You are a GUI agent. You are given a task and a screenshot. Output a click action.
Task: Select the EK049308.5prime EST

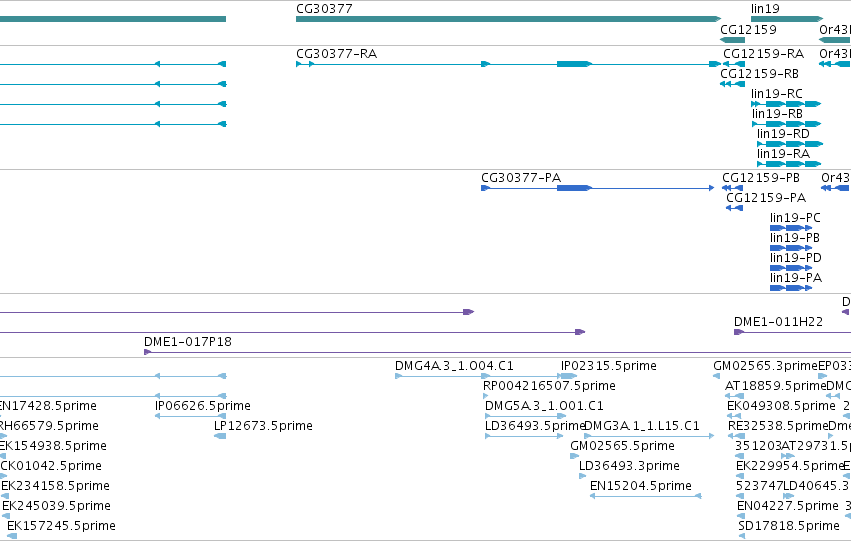734,416
